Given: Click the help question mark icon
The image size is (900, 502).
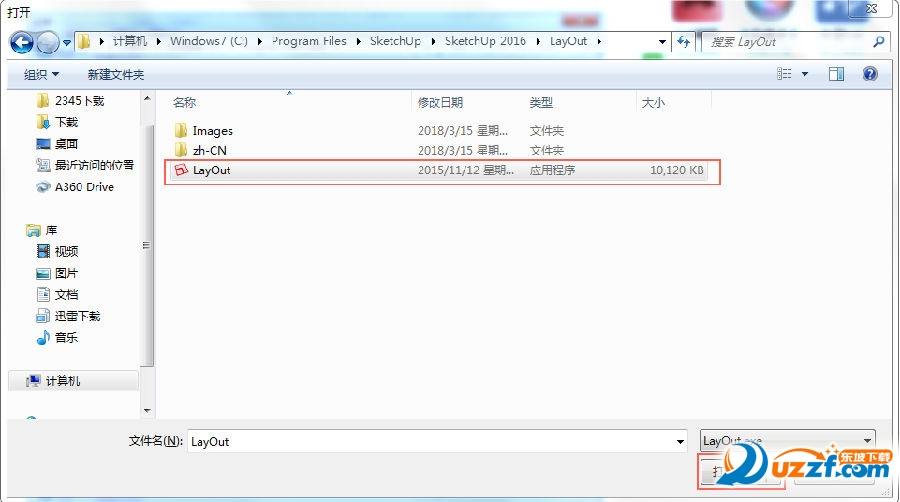Looking at the screenshot, I should (x=870, y=74).
